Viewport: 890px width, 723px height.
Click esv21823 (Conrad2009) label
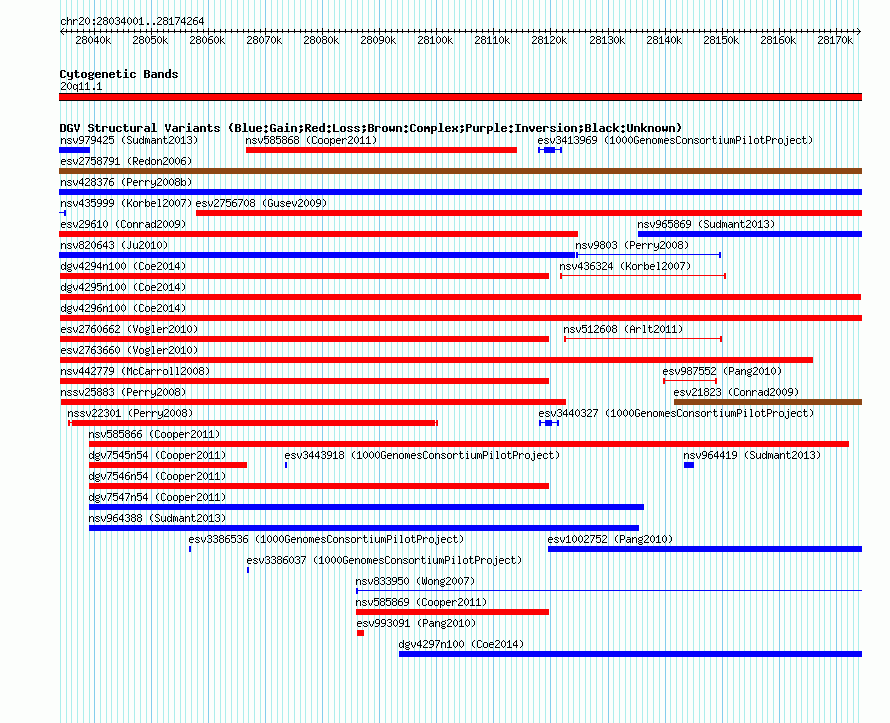736,392
